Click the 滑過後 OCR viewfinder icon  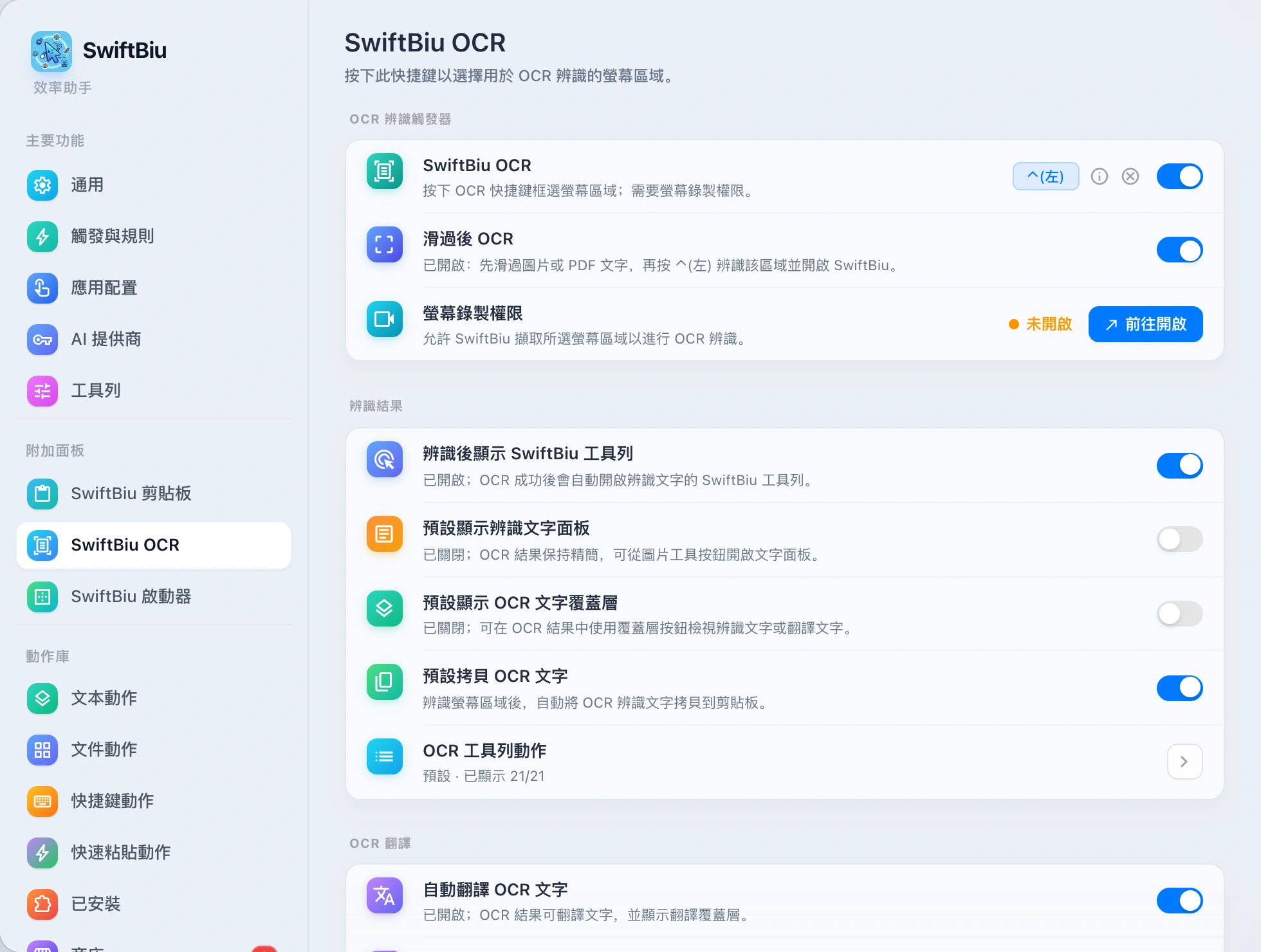point(385,244)
